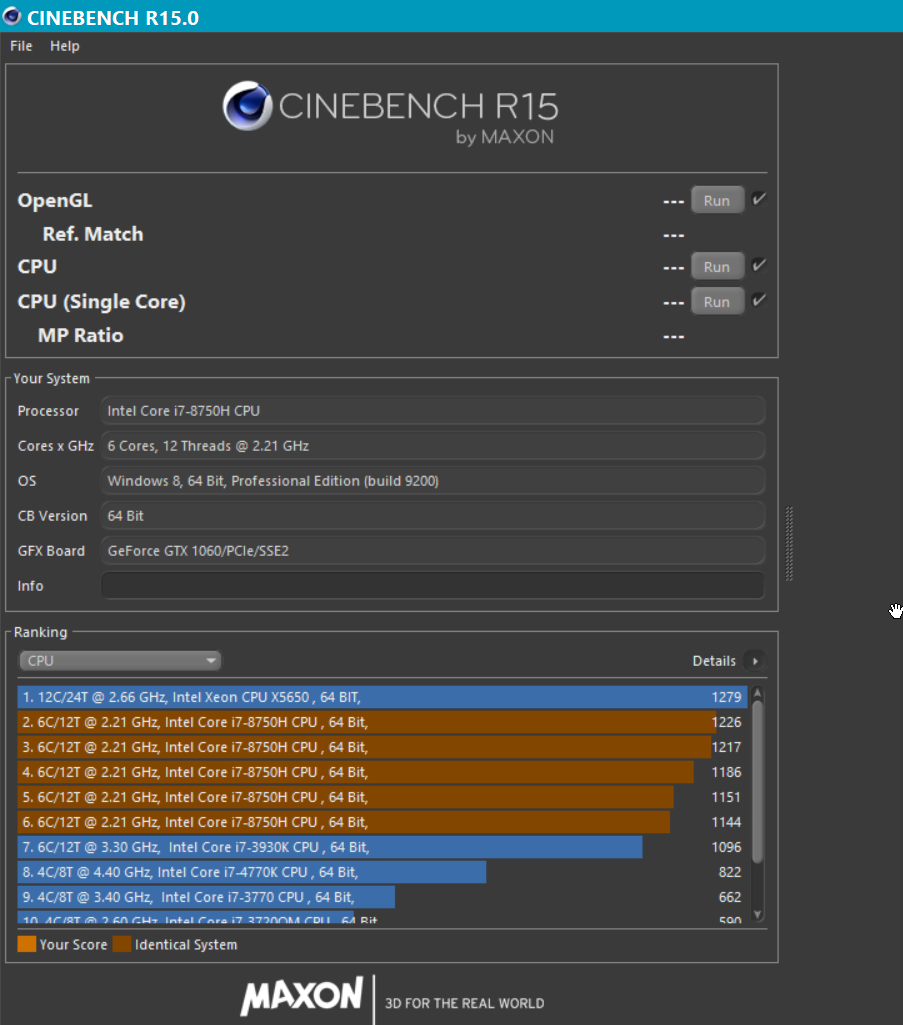Select ranking entry i7-4770K score 822
The width and height of the screenshot is (903, 1025).
tap(383, 872)
